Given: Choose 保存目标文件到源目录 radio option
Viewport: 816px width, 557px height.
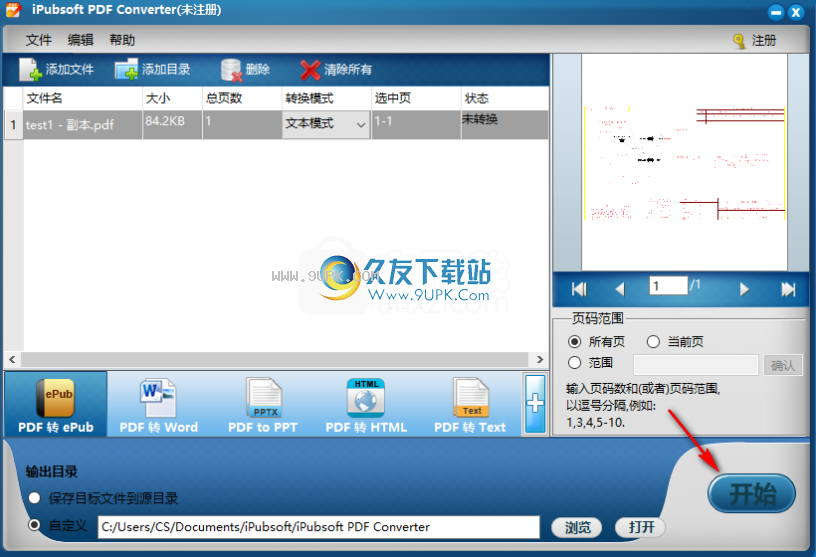Looking at the screenshot, I should (34, 498).
